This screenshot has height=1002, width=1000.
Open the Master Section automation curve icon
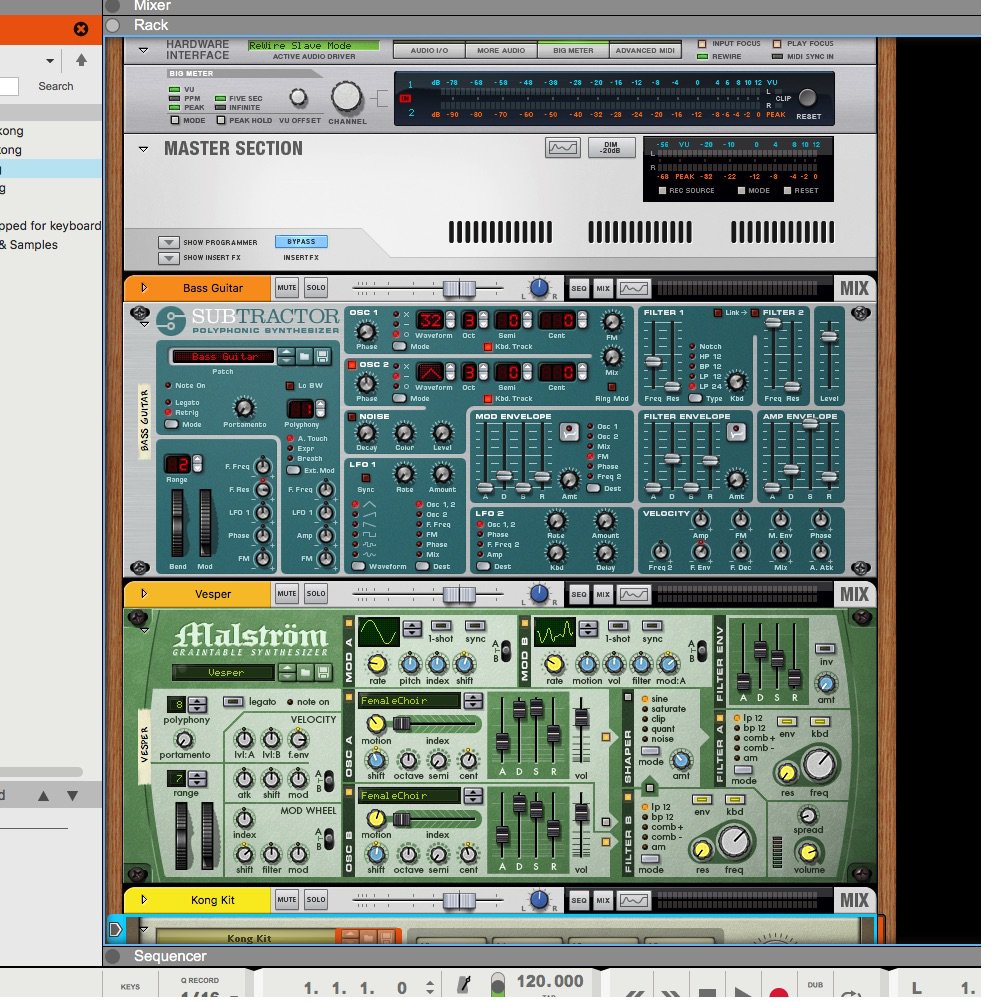pos(562,148)
